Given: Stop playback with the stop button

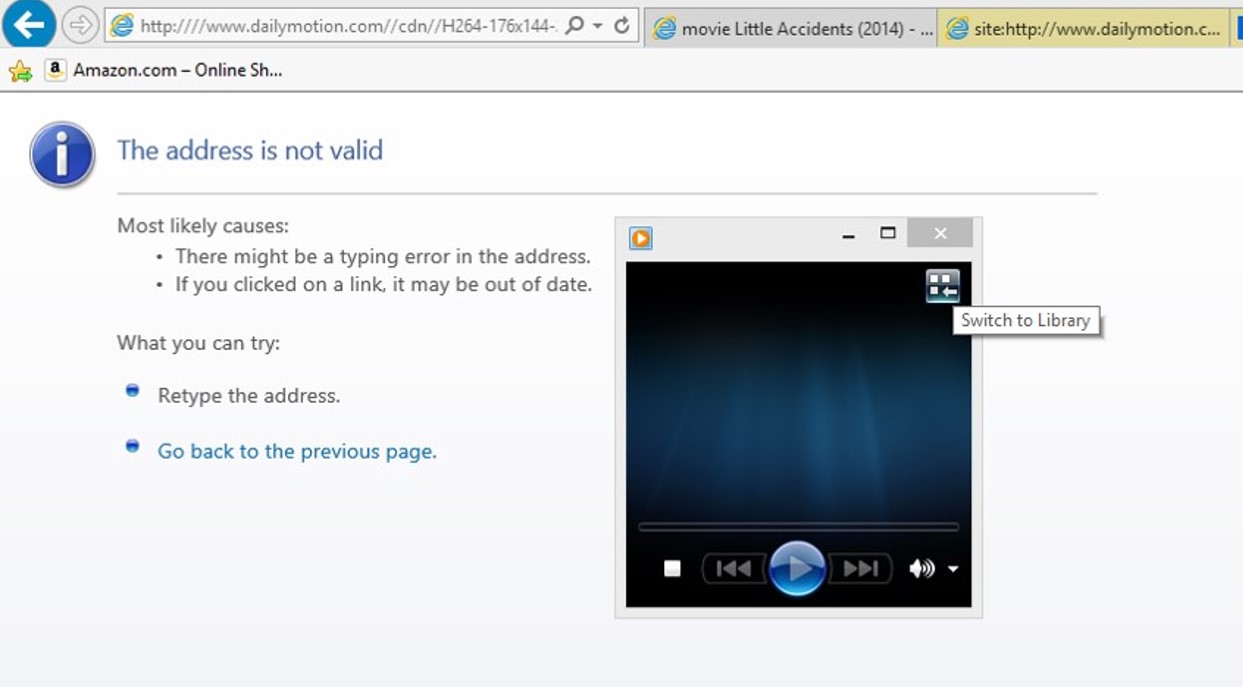Looking at the screenshot, I should tap(672, 569).
